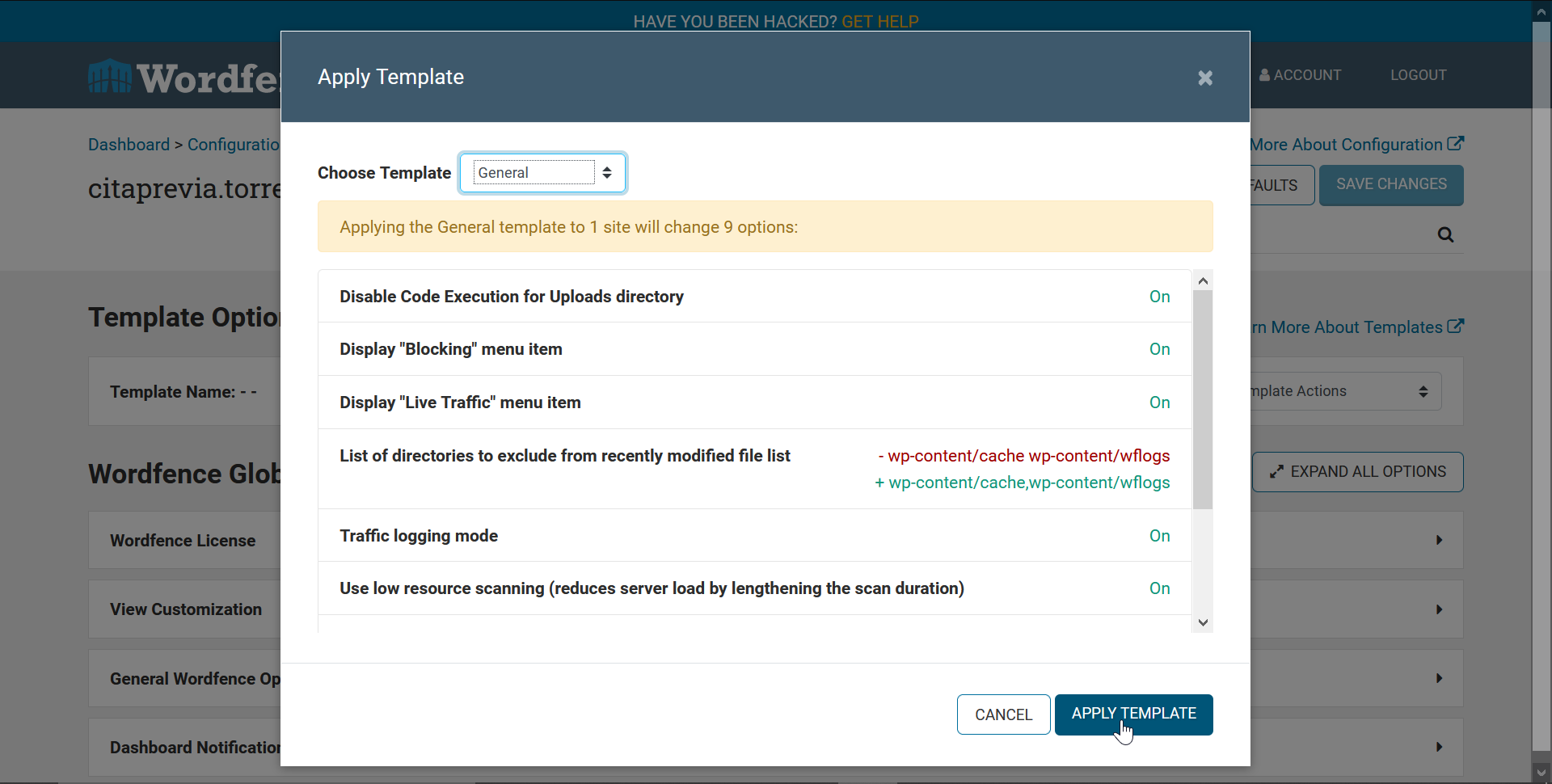Click the Wordfence logo icon
Screen dimensions: 1552x784
click(110, 78)
